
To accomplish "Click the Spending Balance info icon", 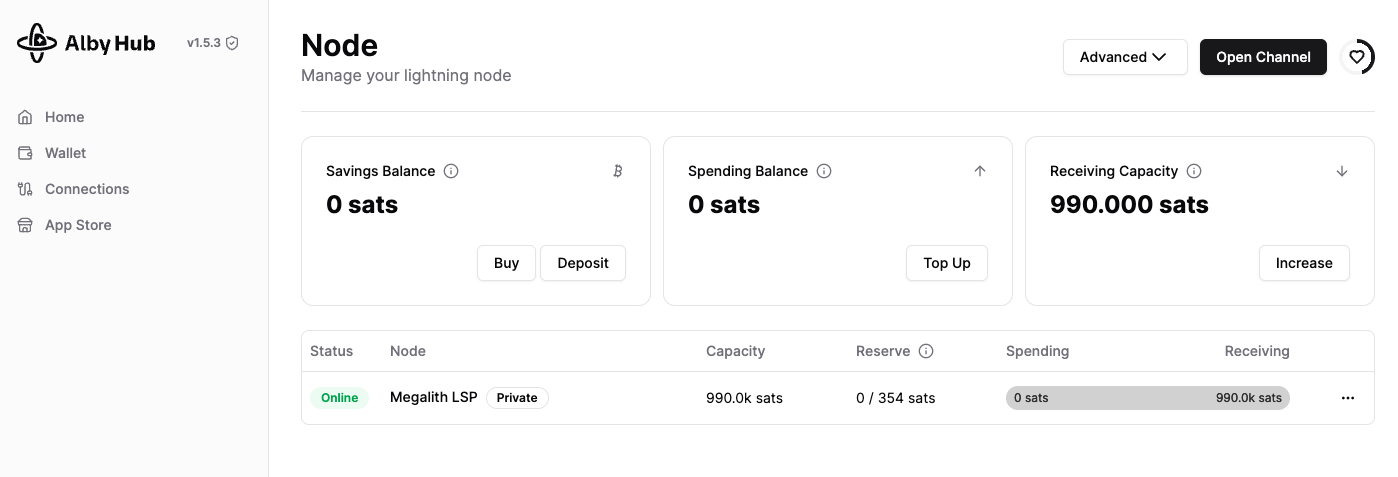I will [824, 171].
